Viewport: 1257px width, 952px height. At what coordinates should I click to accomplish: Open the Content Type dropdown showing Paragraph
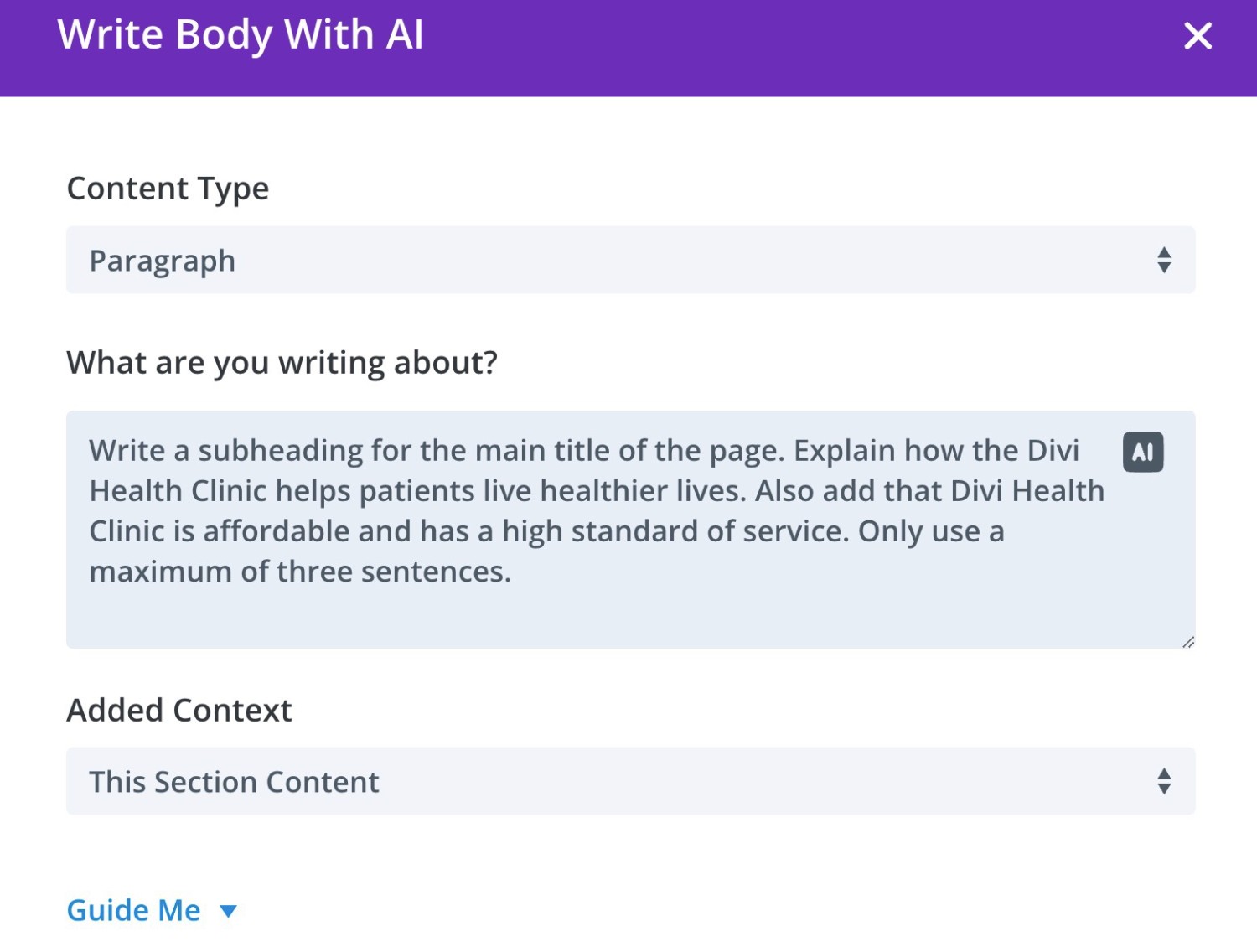pyautogui.click(x=630, y=260)
